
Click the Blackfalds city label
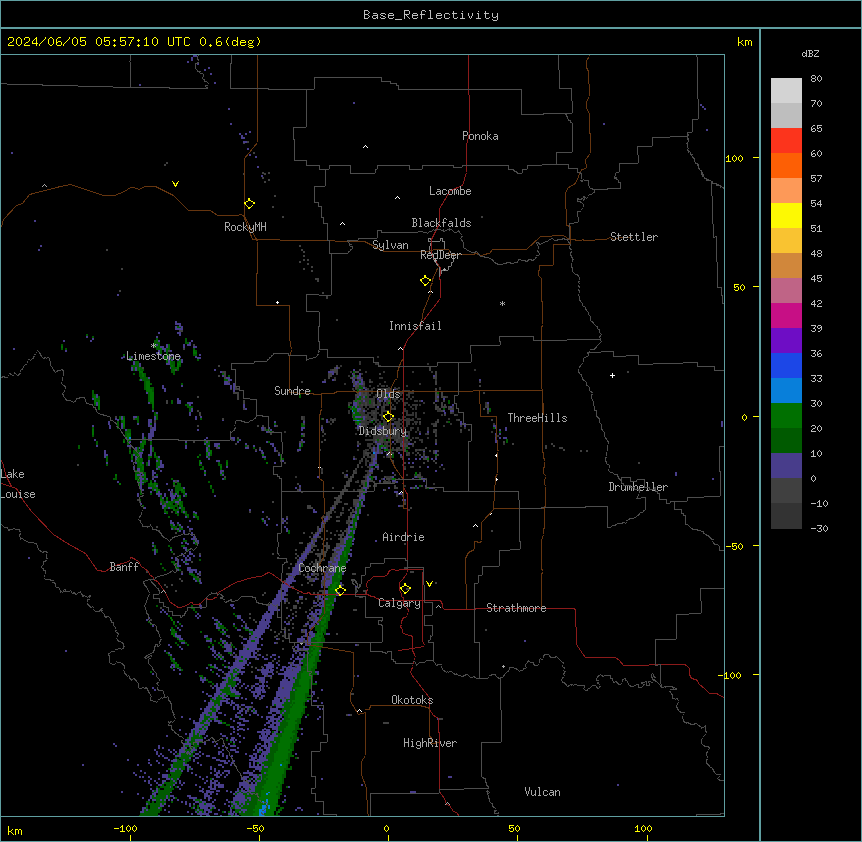441,223
